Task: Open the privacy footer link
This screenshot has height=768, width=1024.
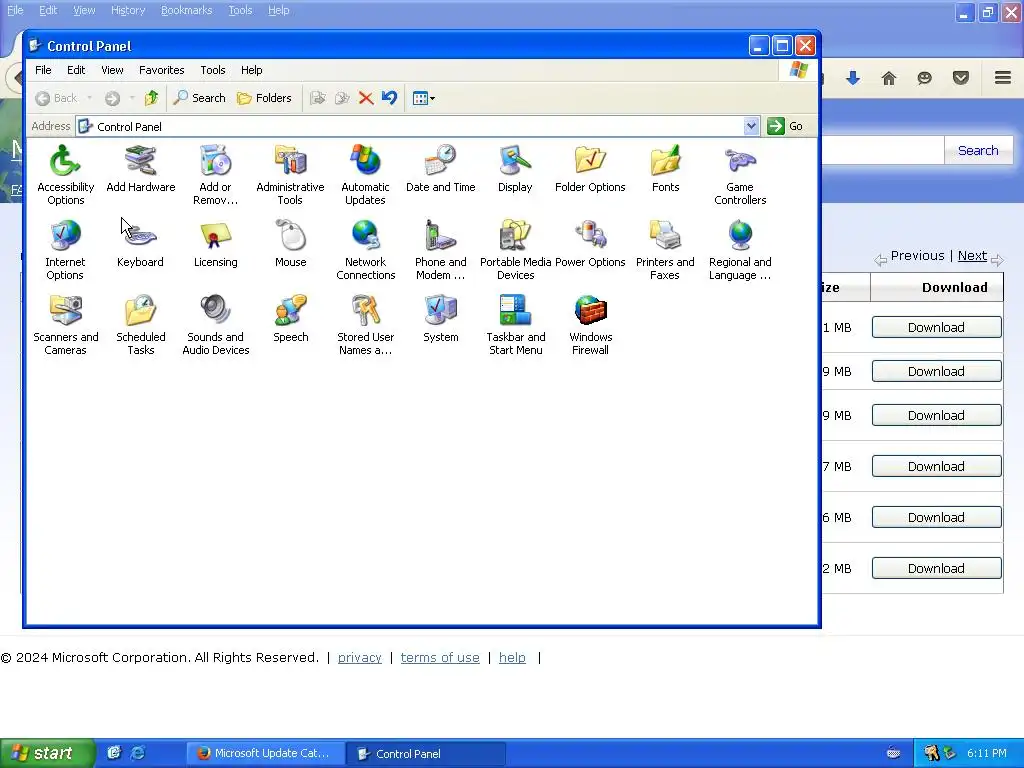Action: click(x=359, y=658)
